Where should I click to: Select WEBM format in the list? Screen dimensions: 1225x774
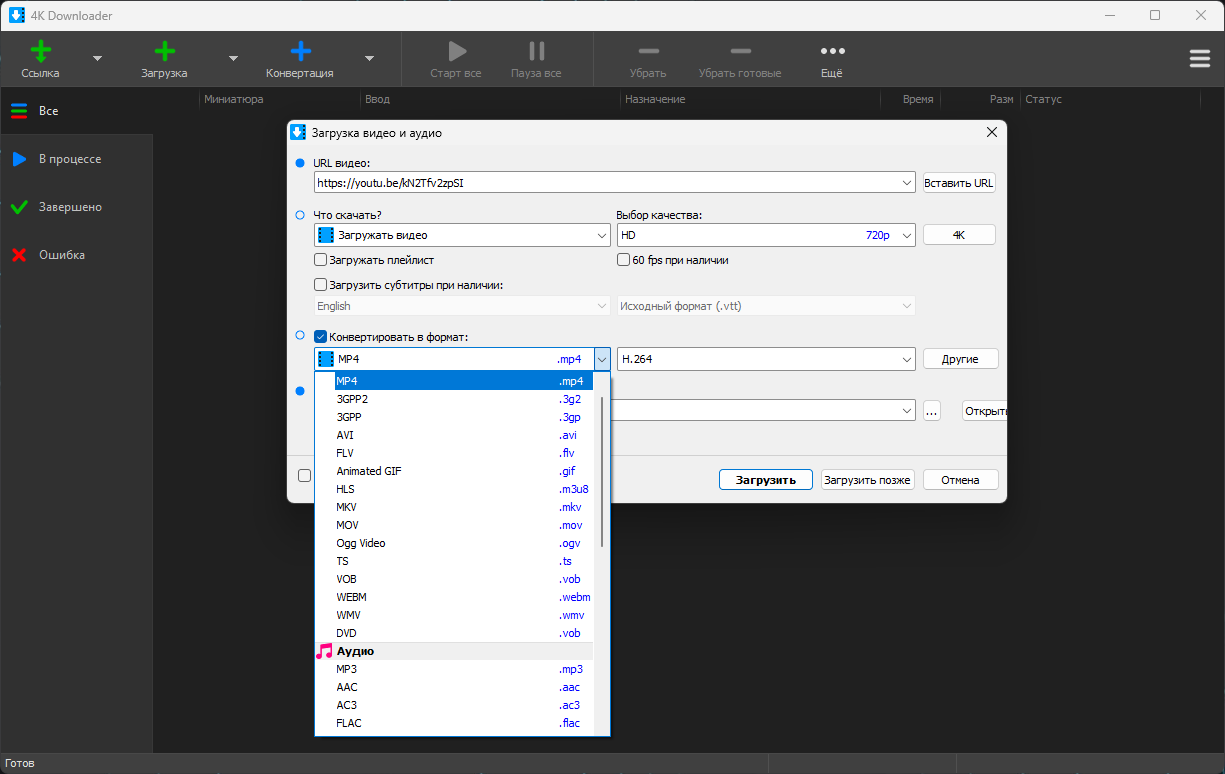coord(454,597)
